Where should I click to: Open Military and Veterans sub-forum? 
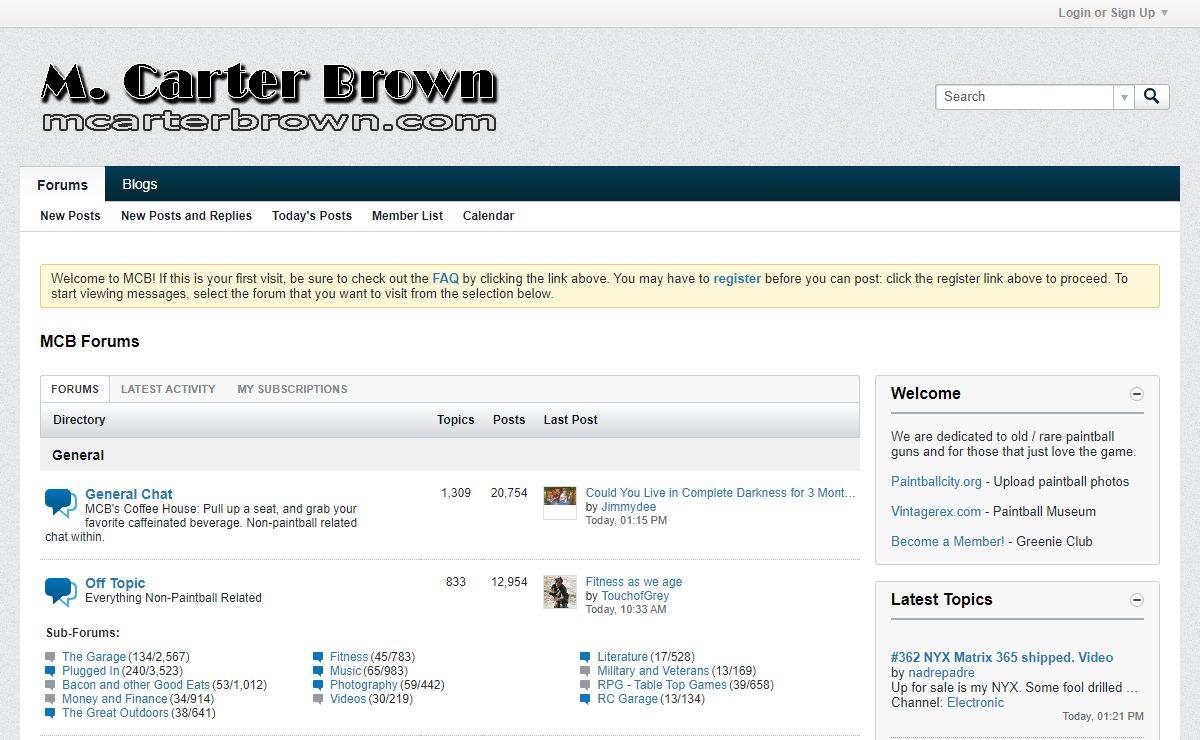pyautogui.click(x=653, y=671)
